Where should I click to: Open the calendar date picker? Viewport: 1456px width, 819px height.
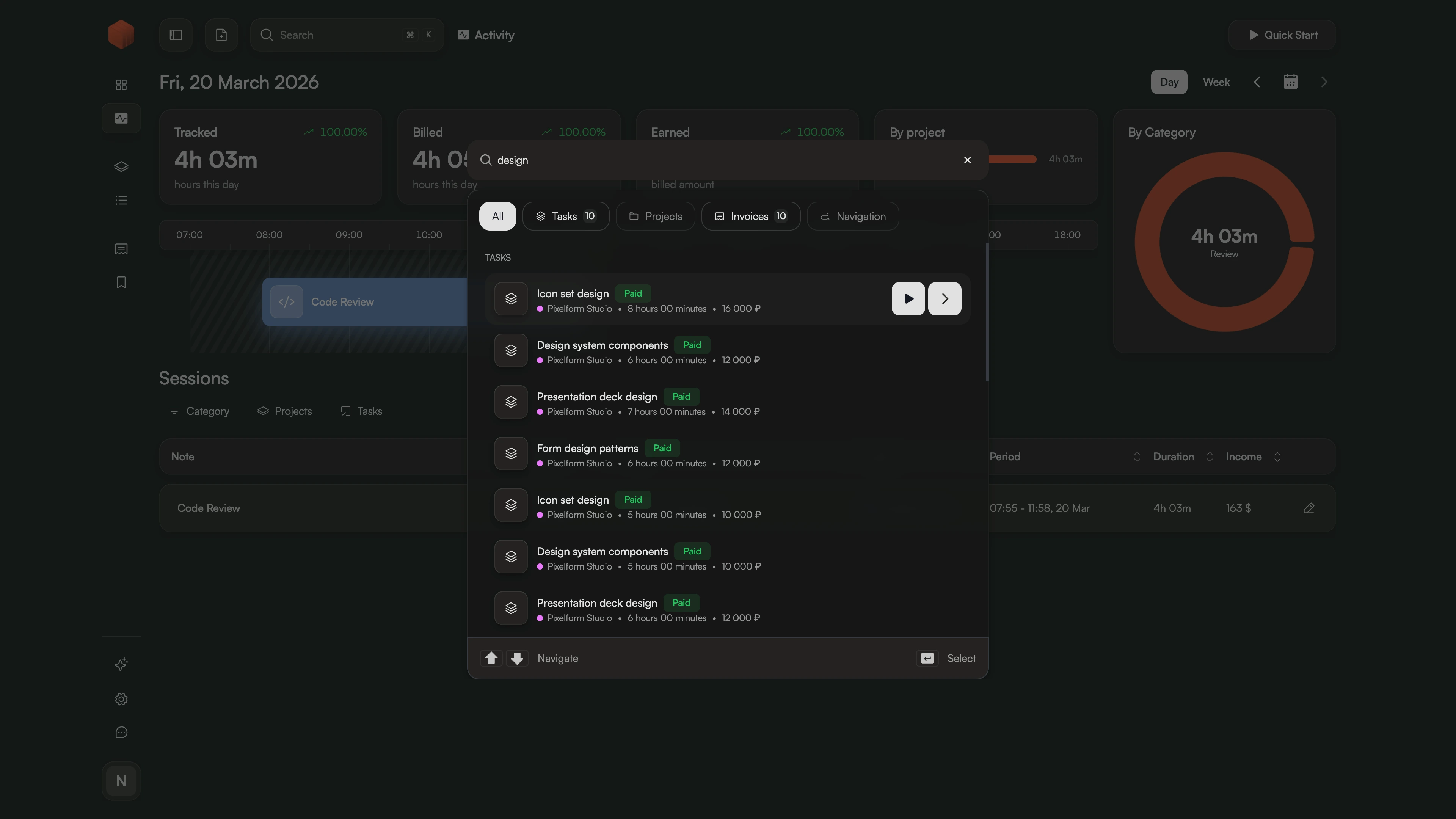1290,82
